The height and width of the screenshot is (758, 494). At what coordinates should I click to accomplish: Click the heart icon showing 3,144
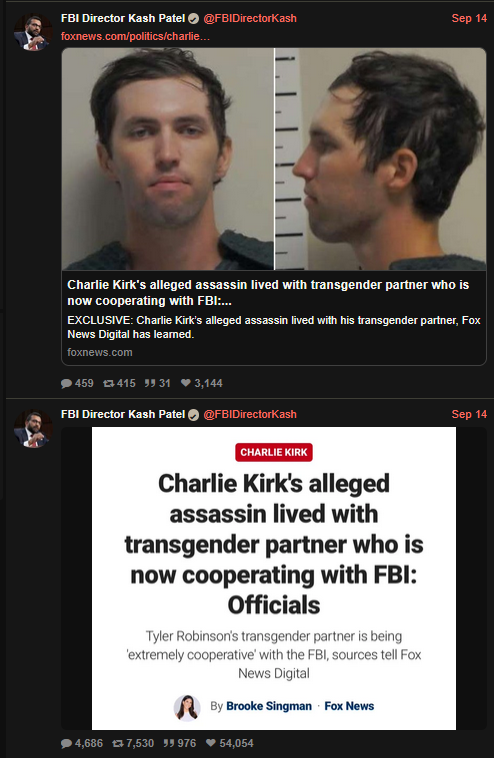(186, 383)
